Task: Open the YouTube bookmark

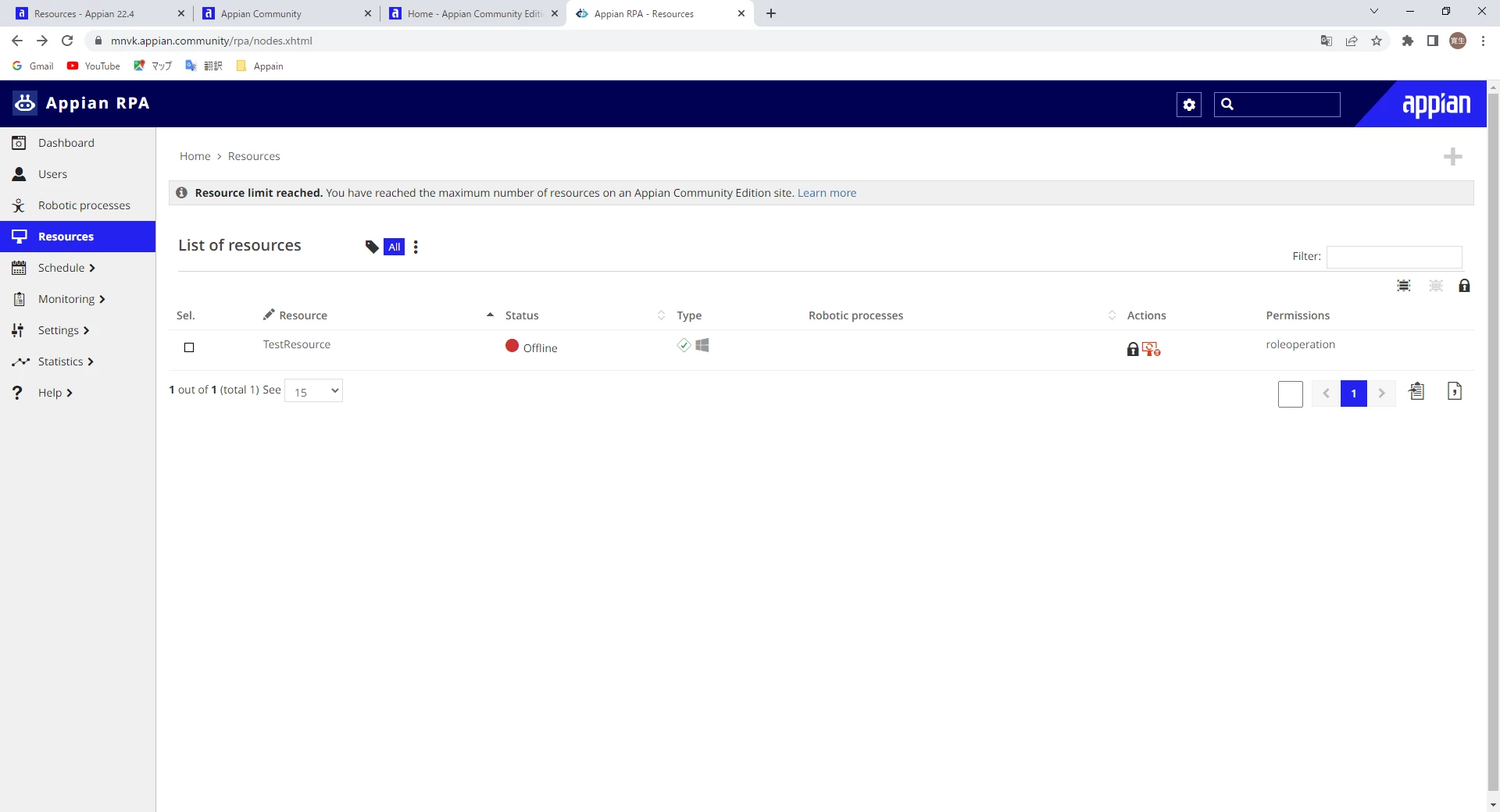Action: click(x=94, y=66)
